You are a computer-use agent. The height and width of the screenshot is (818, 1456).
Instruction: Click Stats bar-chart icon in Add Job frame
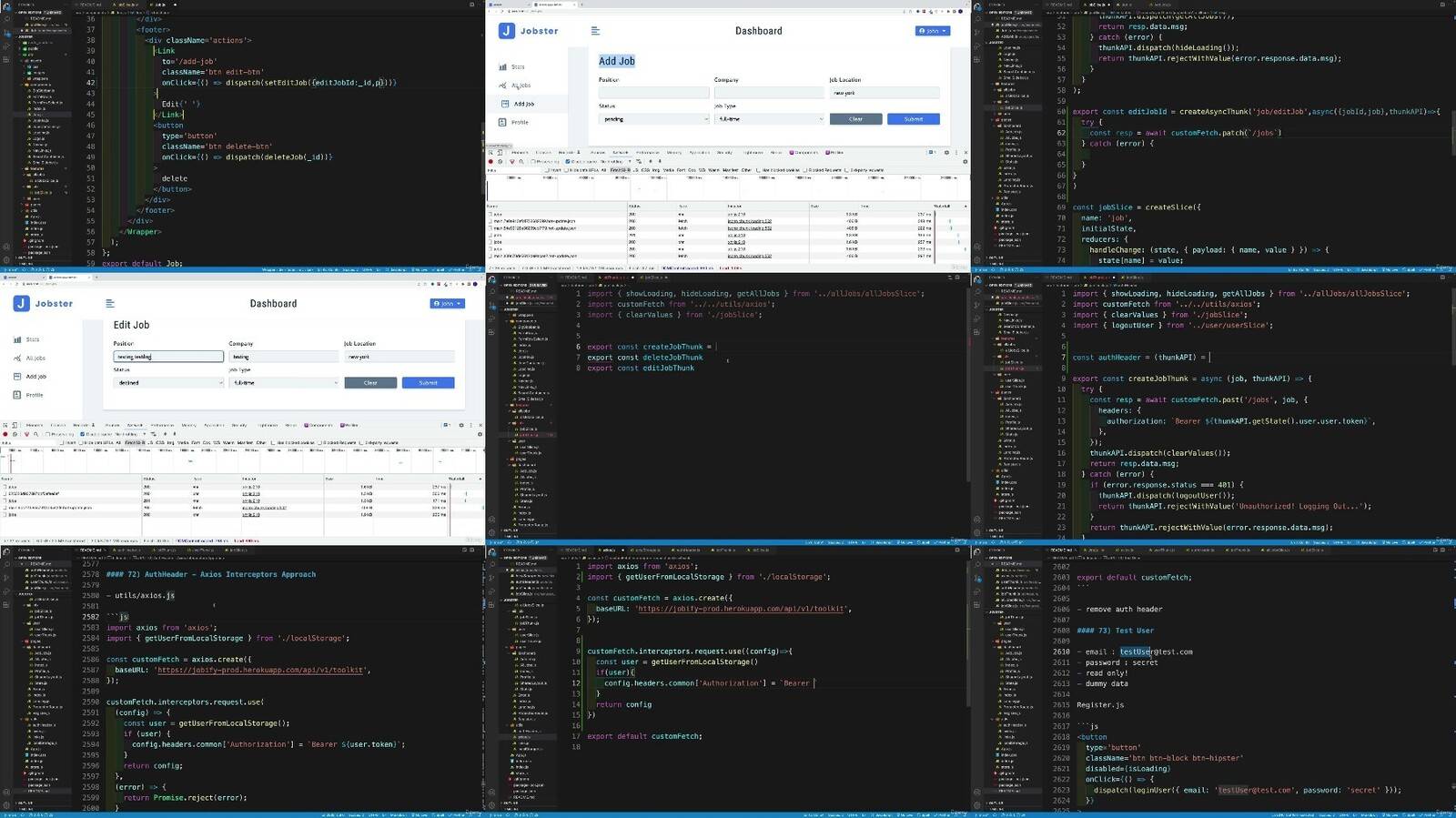(x=502, y=66)
